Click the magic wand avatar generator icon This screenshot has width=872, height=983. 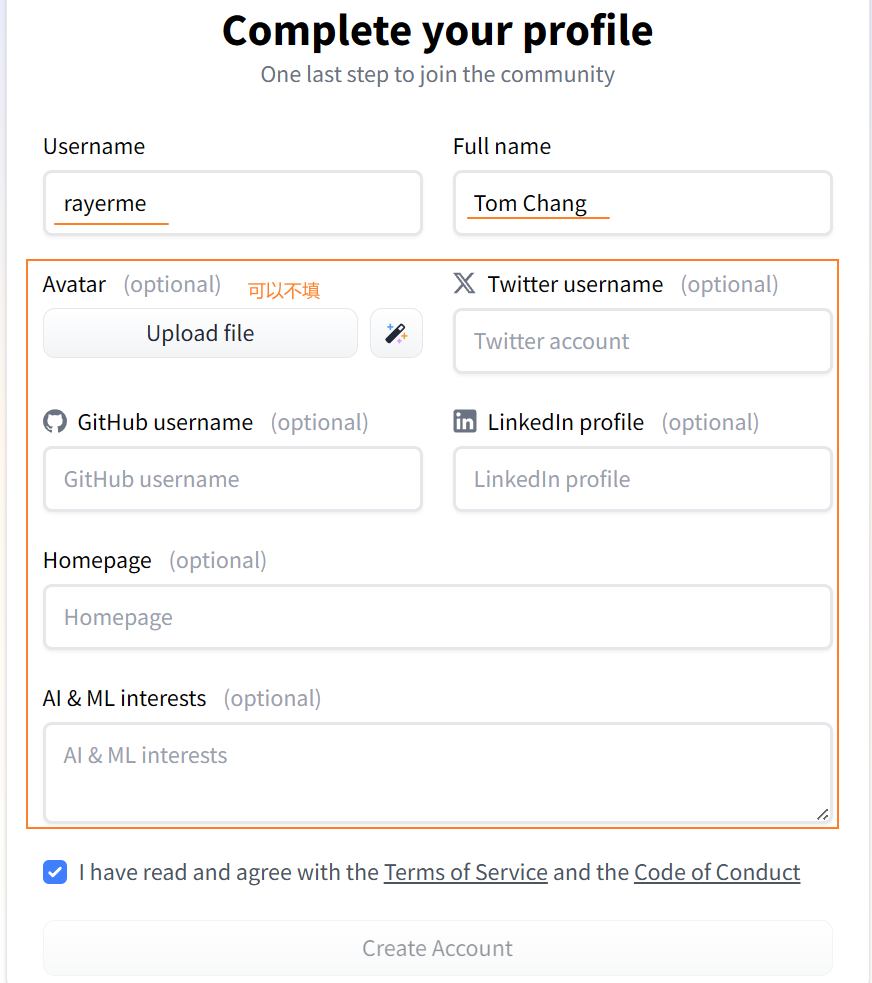pyautogui.click(x=396, y=333)
